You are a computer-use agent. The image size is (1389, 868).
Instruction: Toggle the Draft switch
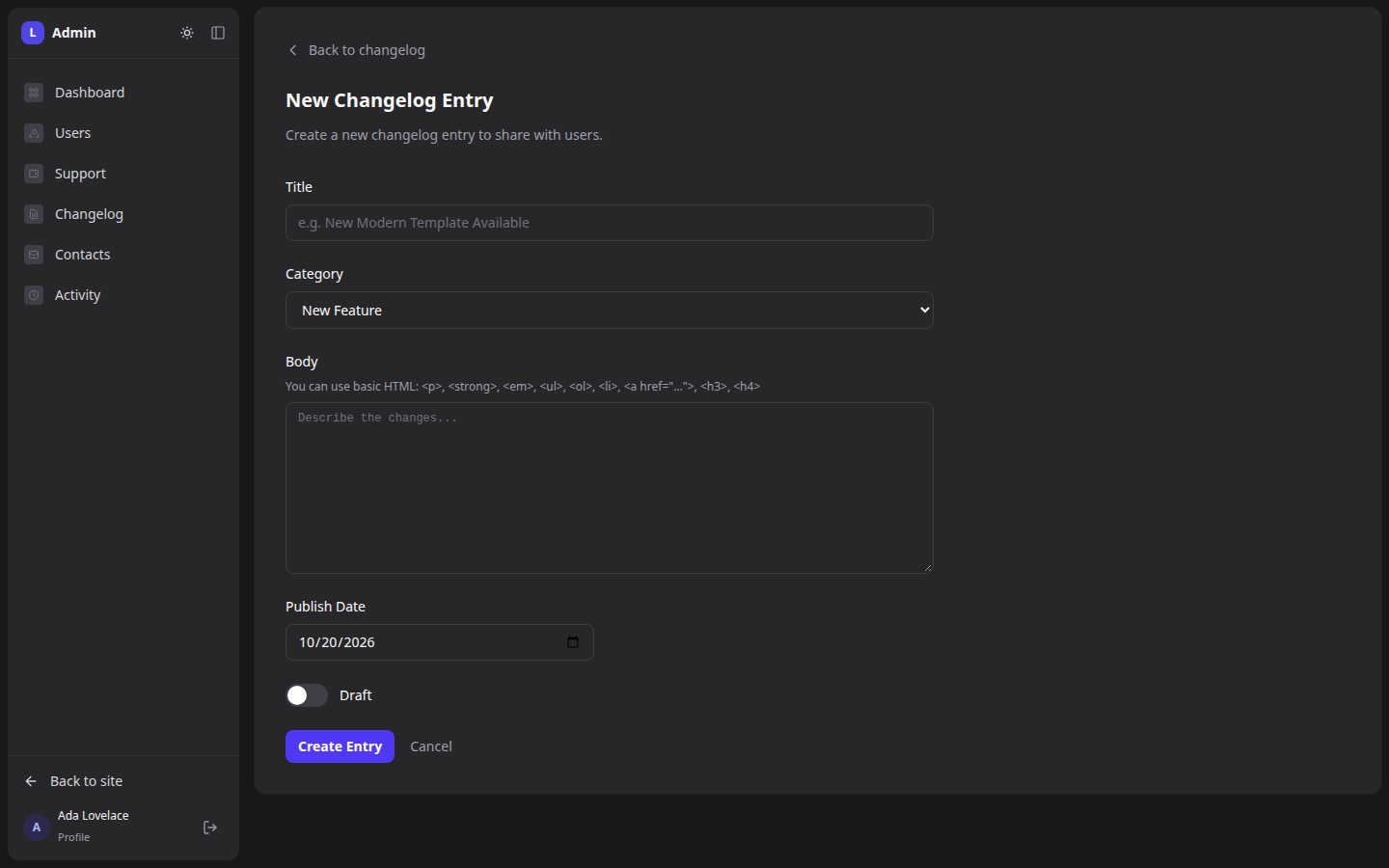[307, 695]
